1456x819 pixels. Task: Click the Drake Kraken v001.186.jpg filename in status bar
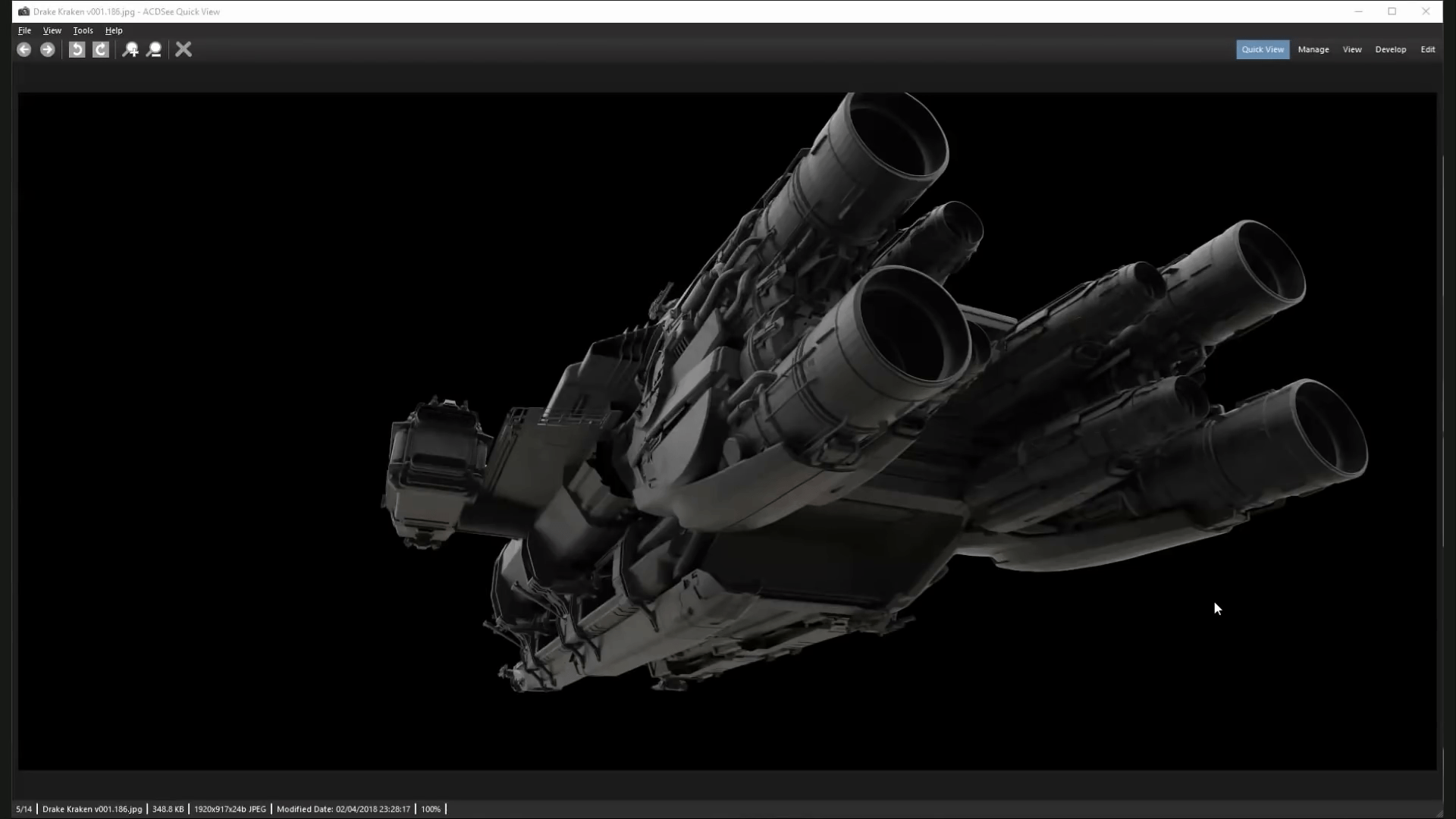[92, 809]
